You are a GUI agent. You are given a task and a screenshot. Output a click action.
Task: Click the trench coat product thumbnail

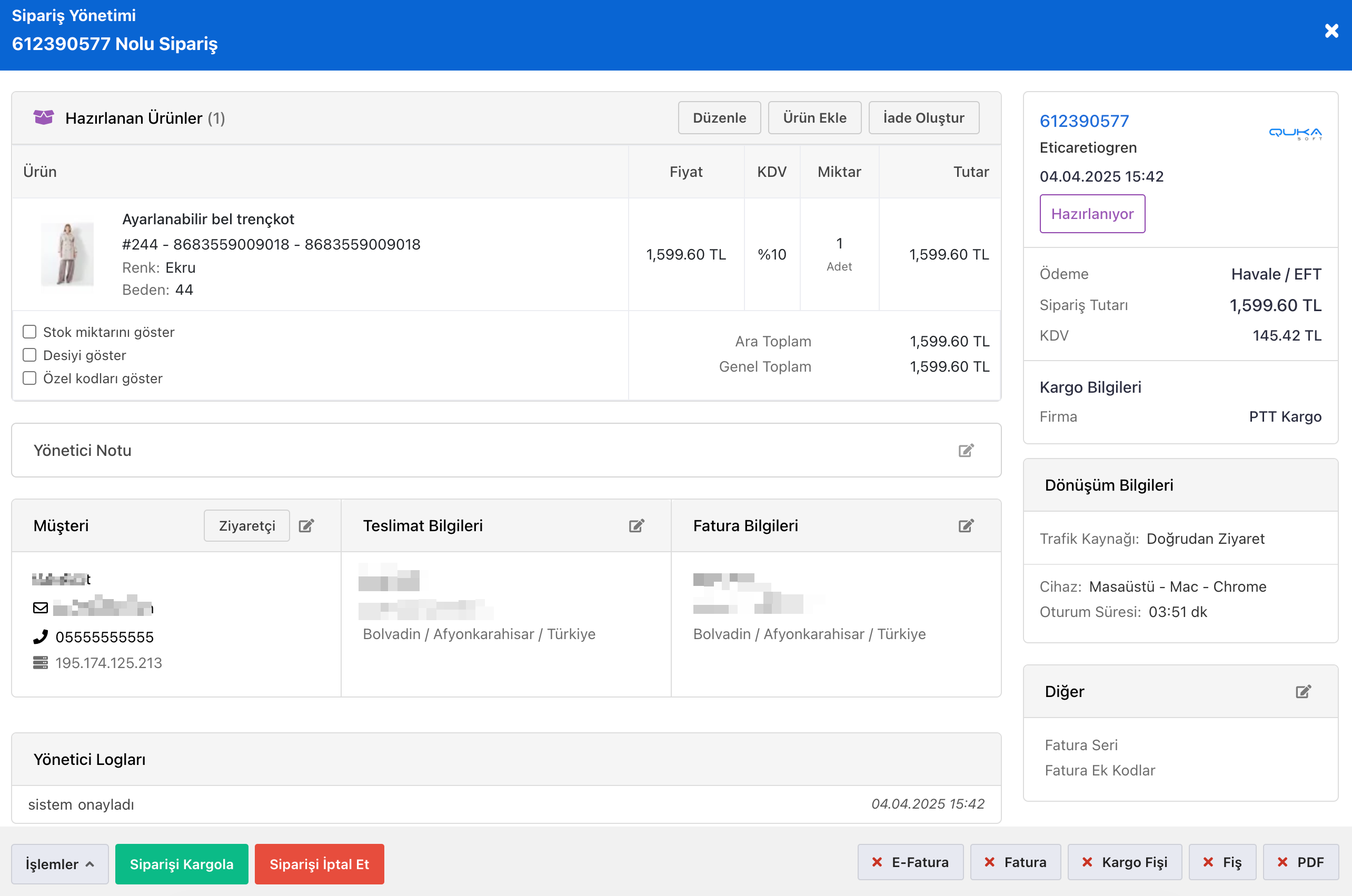pyautogui.click(x=67, y=254)
